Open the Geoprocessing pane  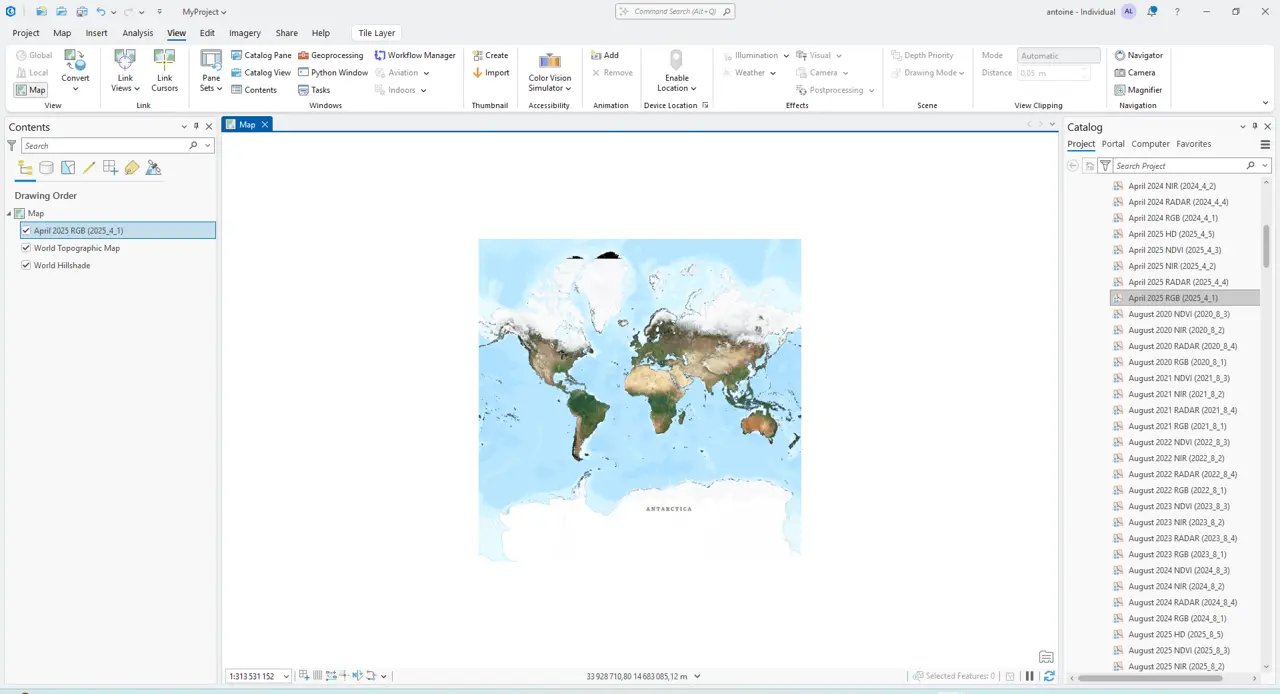[337, 55]
